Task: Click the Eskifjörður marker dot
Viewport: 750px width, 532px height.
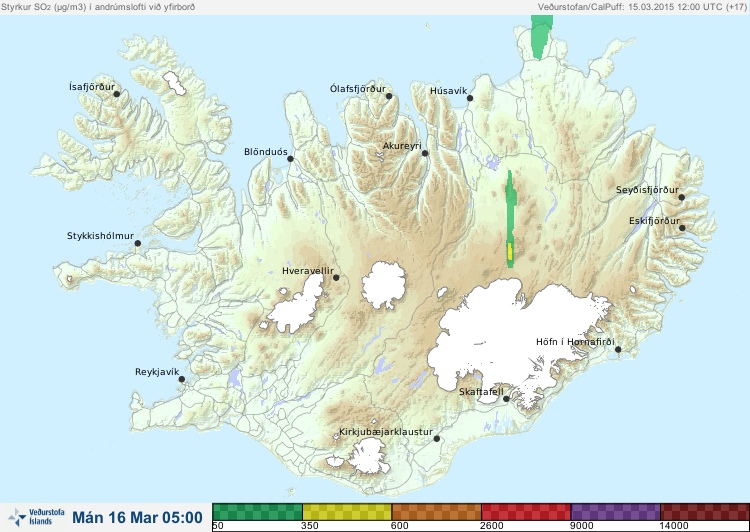Action: tap(682, 228)
